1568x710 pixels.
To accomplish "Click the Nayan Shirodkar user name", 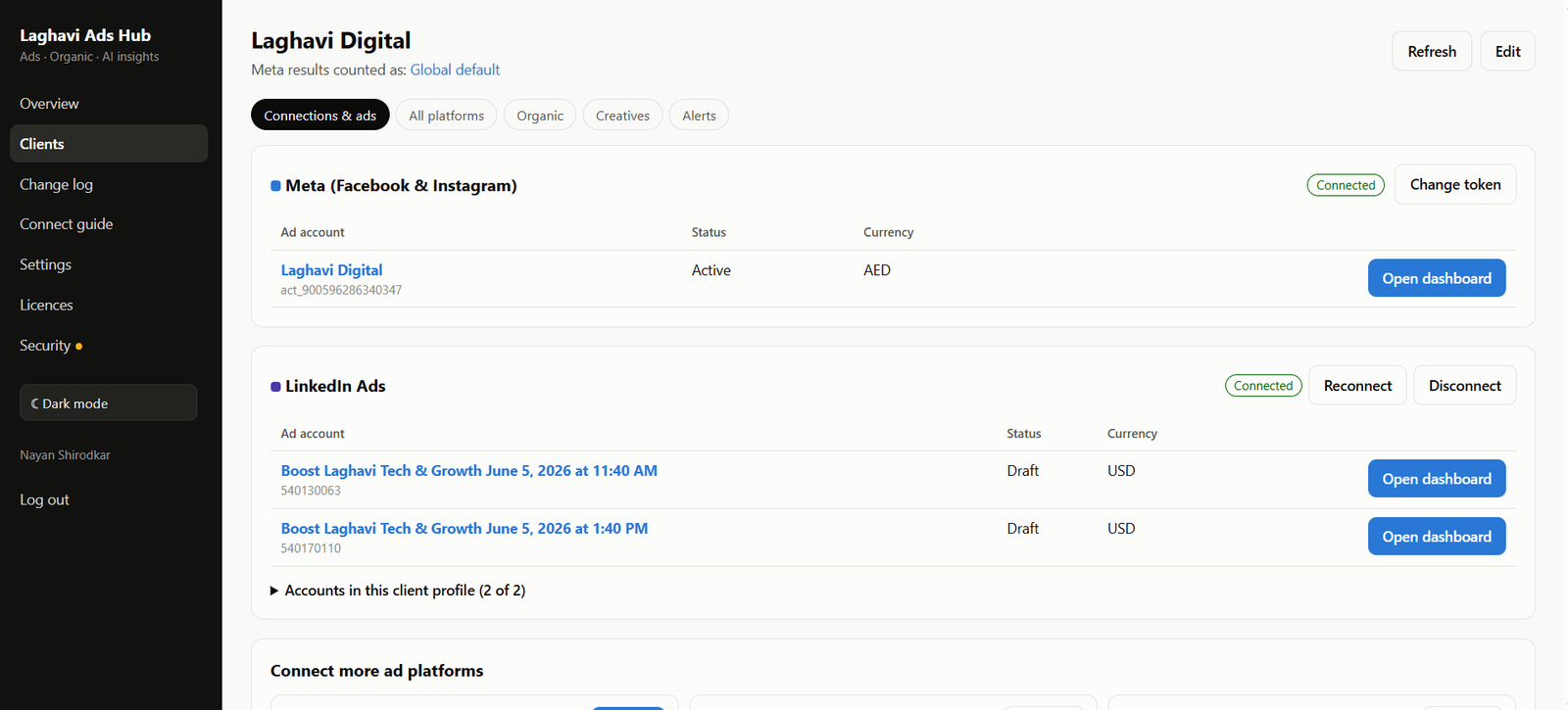I will (65, 455).
